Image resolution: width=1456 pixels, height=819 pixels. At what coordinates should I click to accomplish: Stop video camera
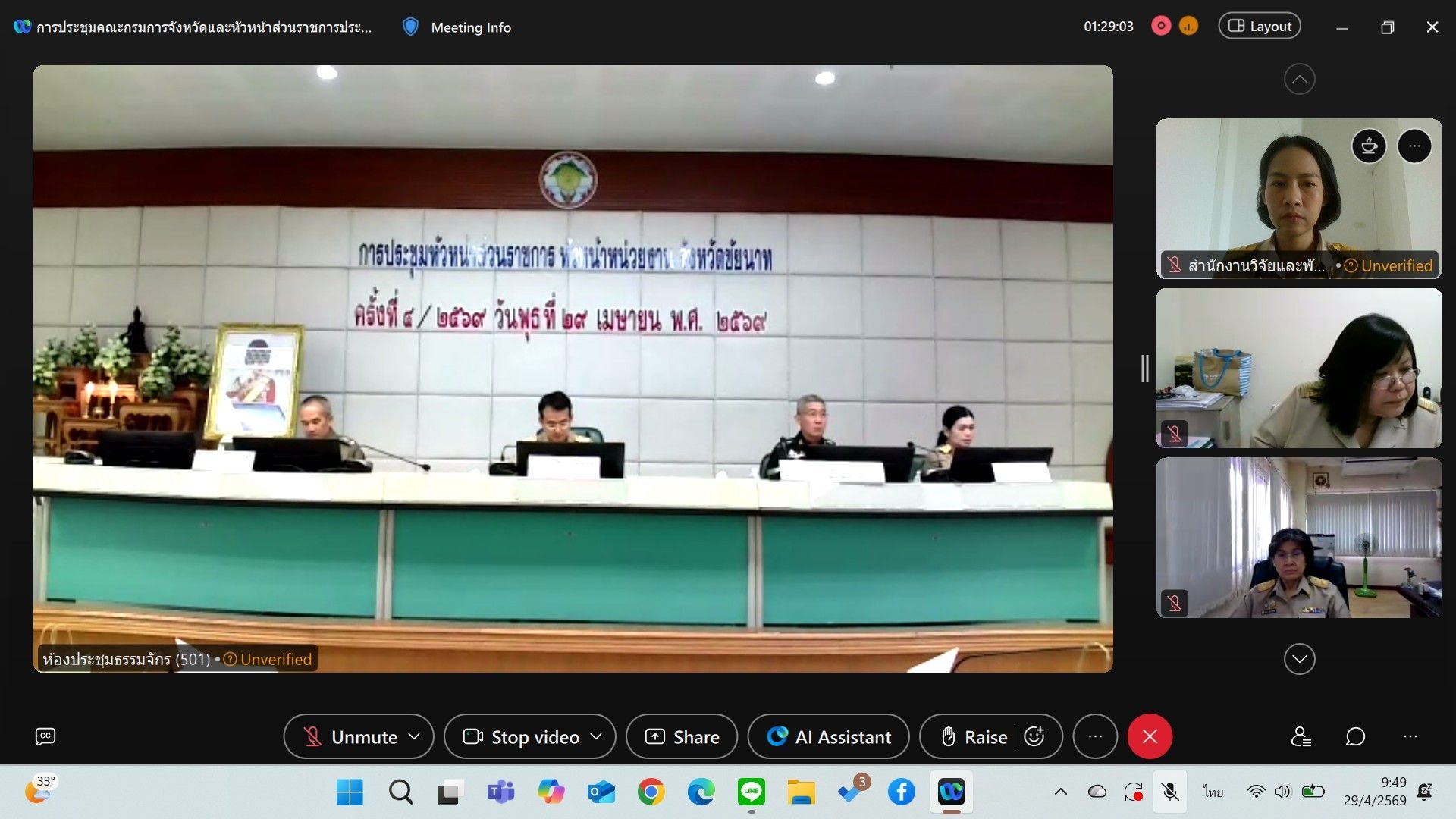[522, 736]
